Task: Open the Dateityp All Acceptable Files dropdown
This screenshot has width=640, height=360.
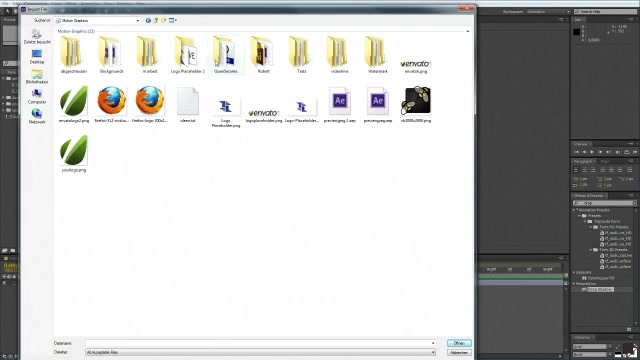Action: [x=260, y=352]
